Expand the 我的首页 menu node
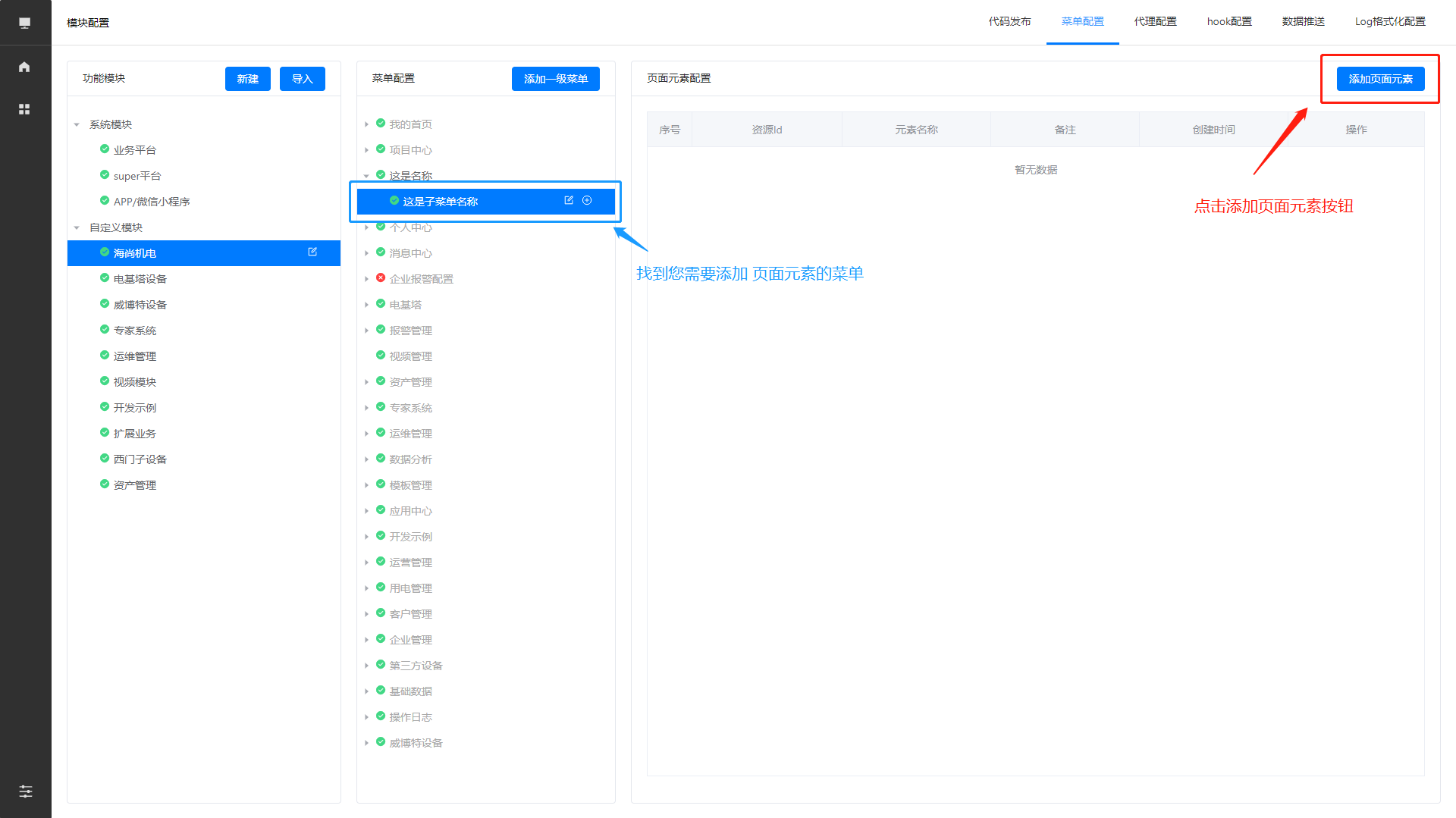This screenshot has width=1456, height=818. click(x=366, y=124)
